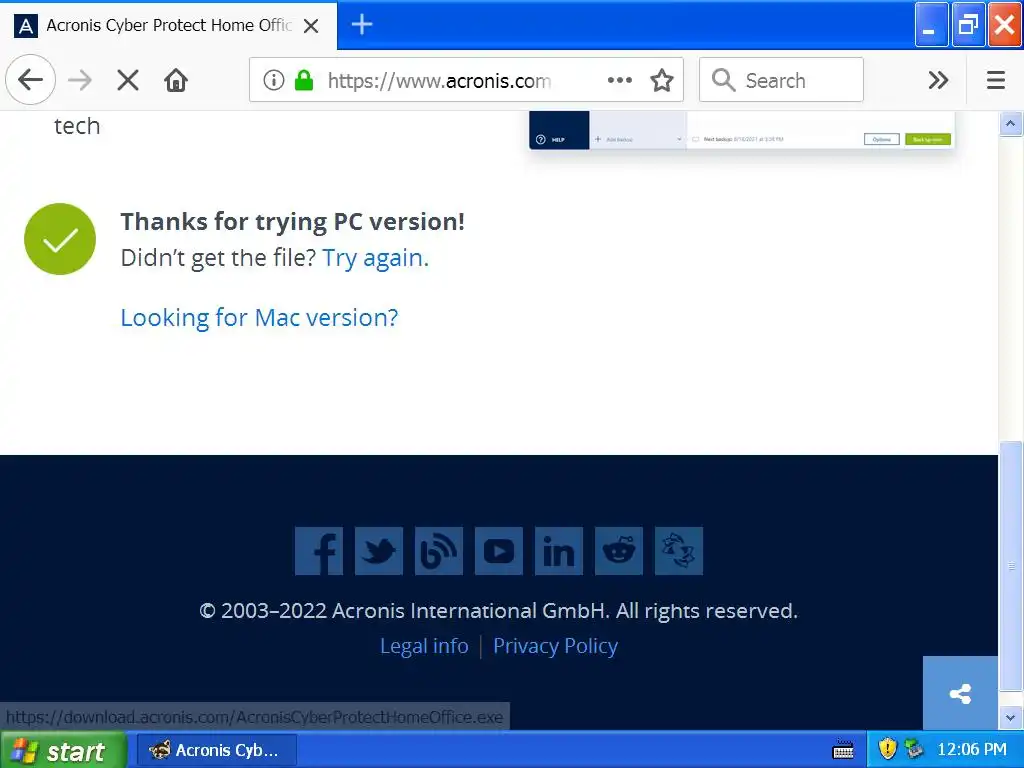
Task: Visit Acronis Facebook page icon
Action: click(319, 551)
